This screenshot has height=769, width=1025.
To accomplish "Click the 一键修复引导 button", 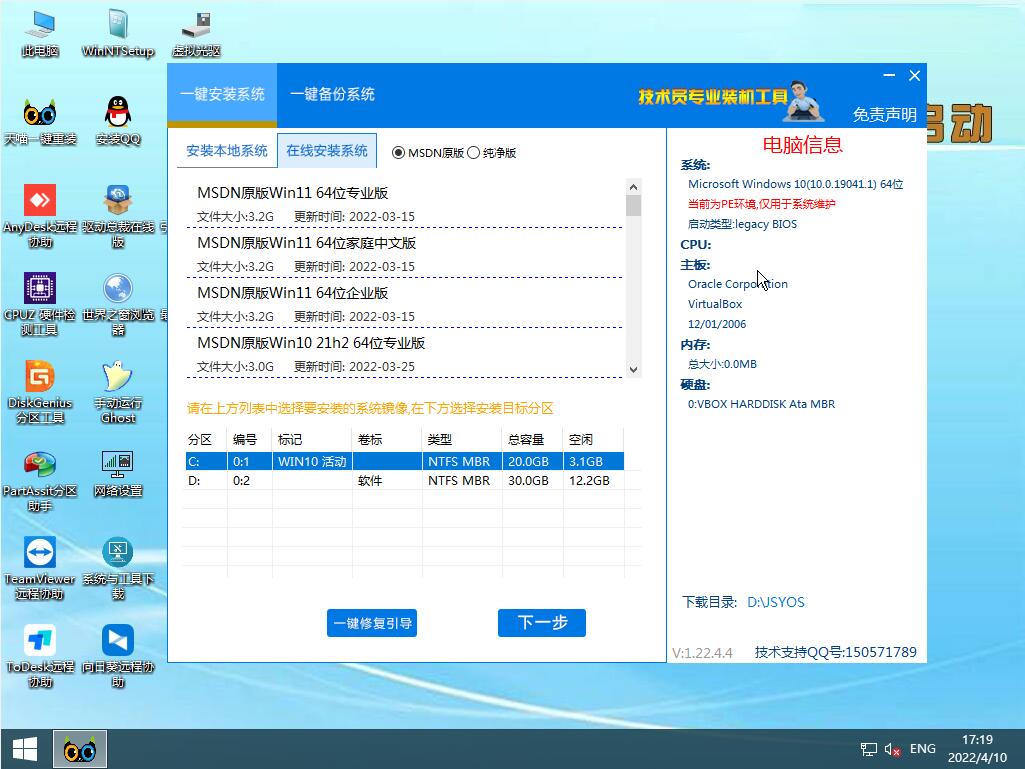I will [x=372, y=623].
